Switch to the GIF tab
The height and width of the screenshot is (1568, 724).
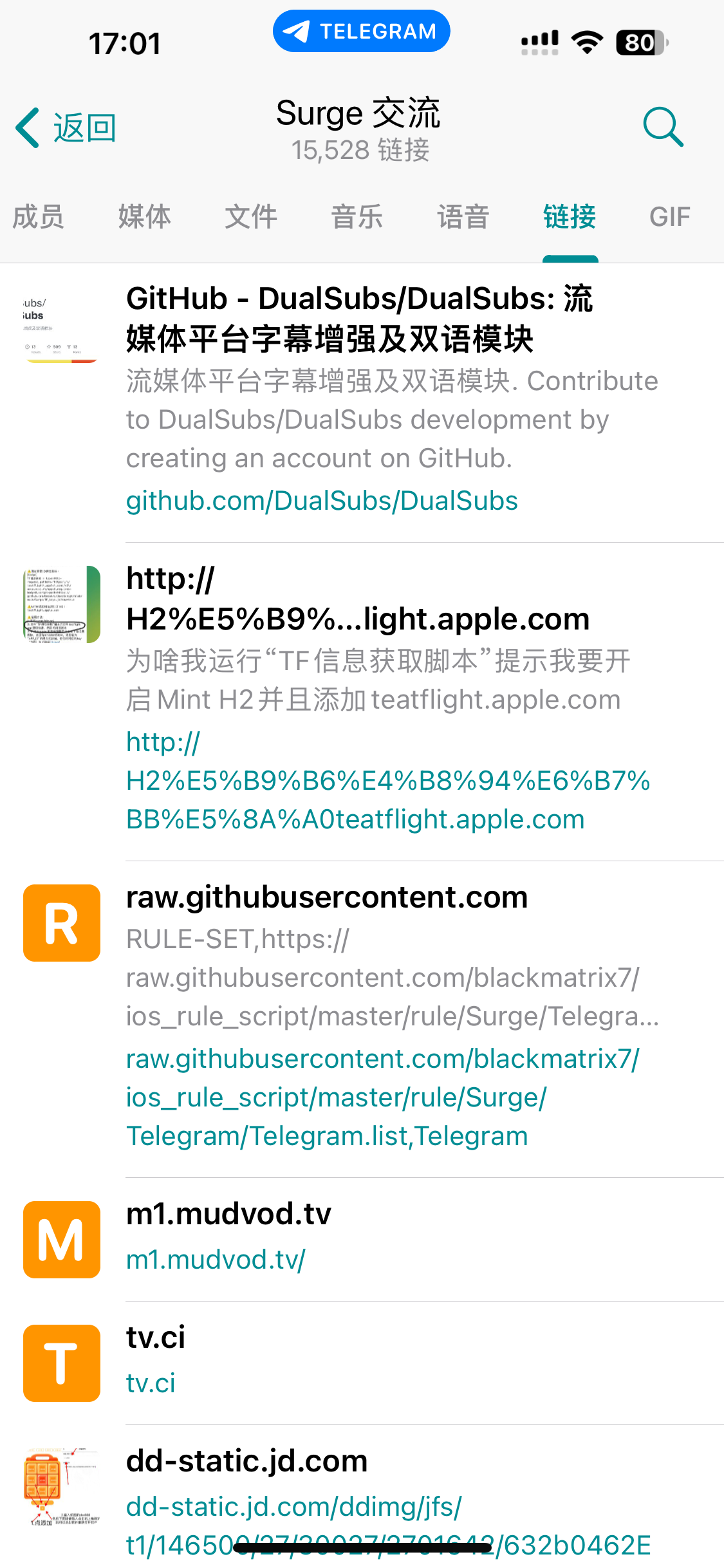[670, 217]
